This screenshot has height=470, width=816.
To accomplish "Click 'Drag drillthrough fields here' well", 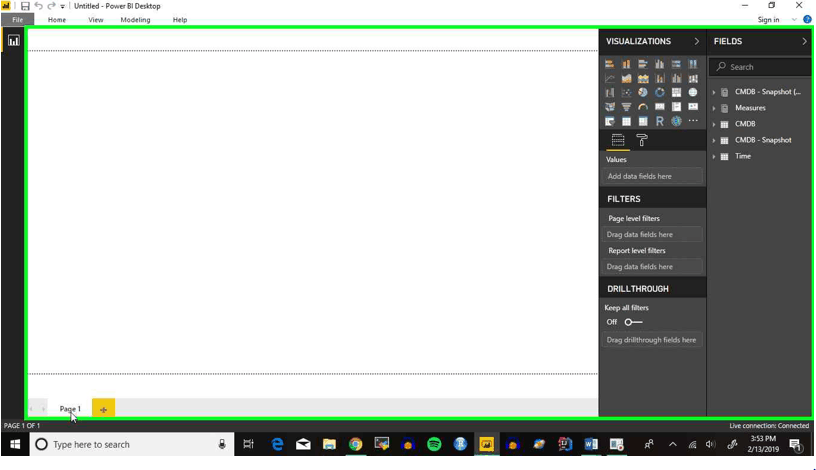I will 653,340.
